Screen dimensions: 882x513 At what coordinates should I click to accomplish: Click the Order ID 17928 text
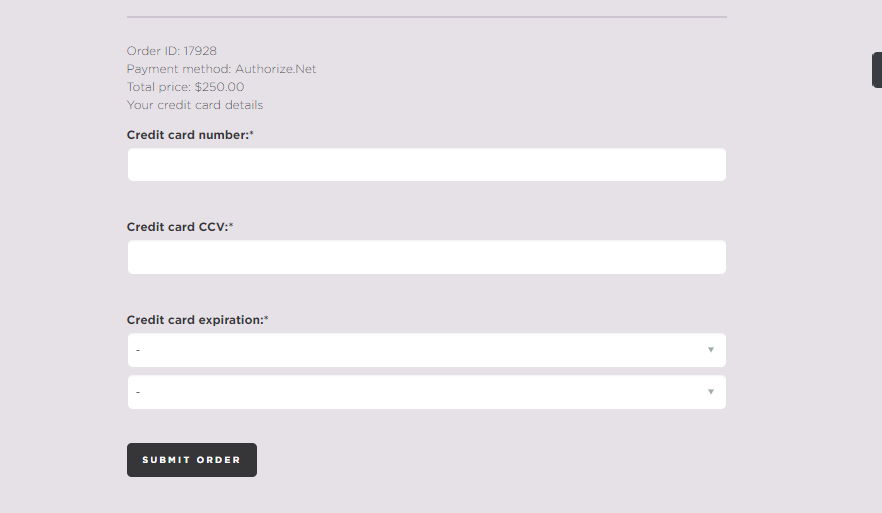[x=172, y=51]
